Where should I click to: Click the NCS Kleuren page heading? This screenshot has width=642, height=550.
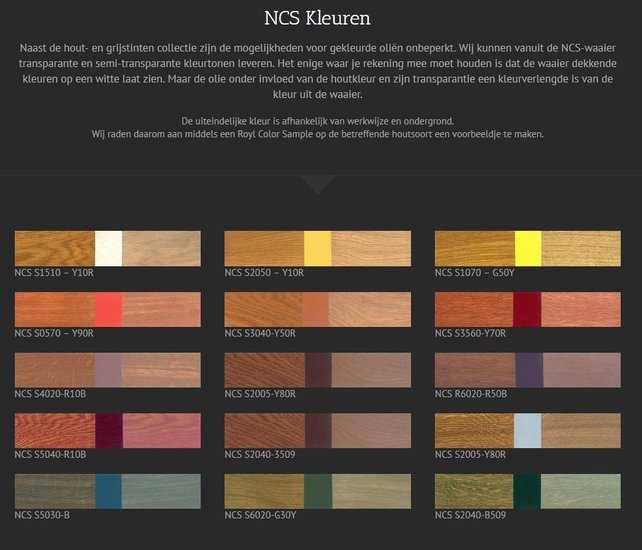tap(320, 18)
